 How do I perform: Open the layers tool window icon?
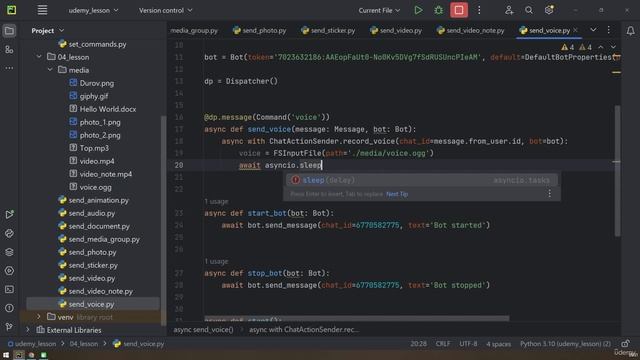pyautogui.click(x=9, y=252)
